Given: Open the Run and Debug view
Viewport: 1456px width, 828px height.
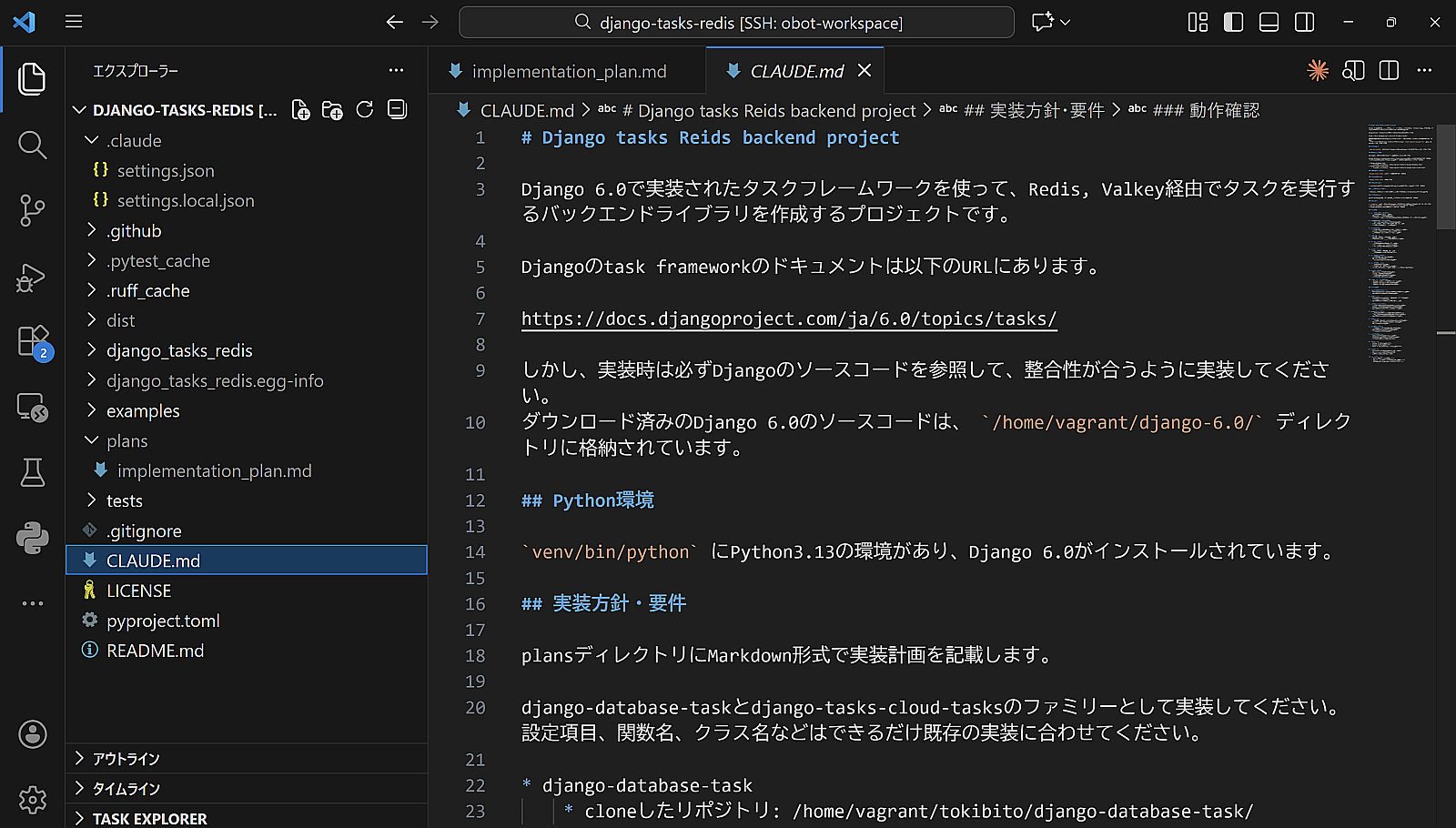Looking at the screenshot, I should coord(33,278).
